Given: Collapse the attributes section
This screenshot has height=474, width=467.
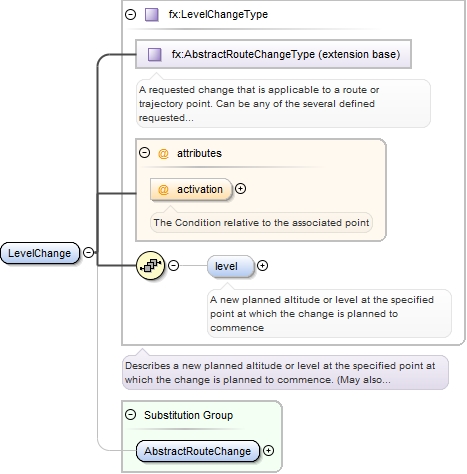Looking at the screenshot, I should coord(144,153).
